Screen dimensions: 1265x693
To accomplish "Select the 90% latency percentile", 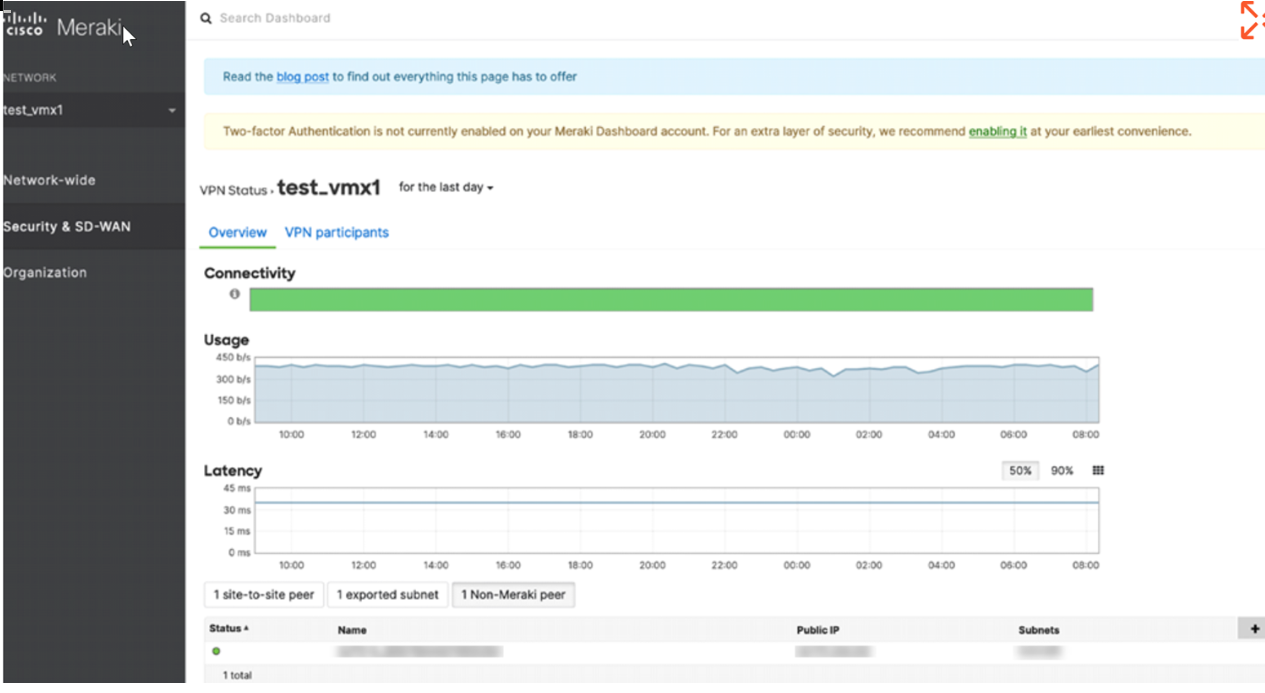I will (x=1062, y=471).
